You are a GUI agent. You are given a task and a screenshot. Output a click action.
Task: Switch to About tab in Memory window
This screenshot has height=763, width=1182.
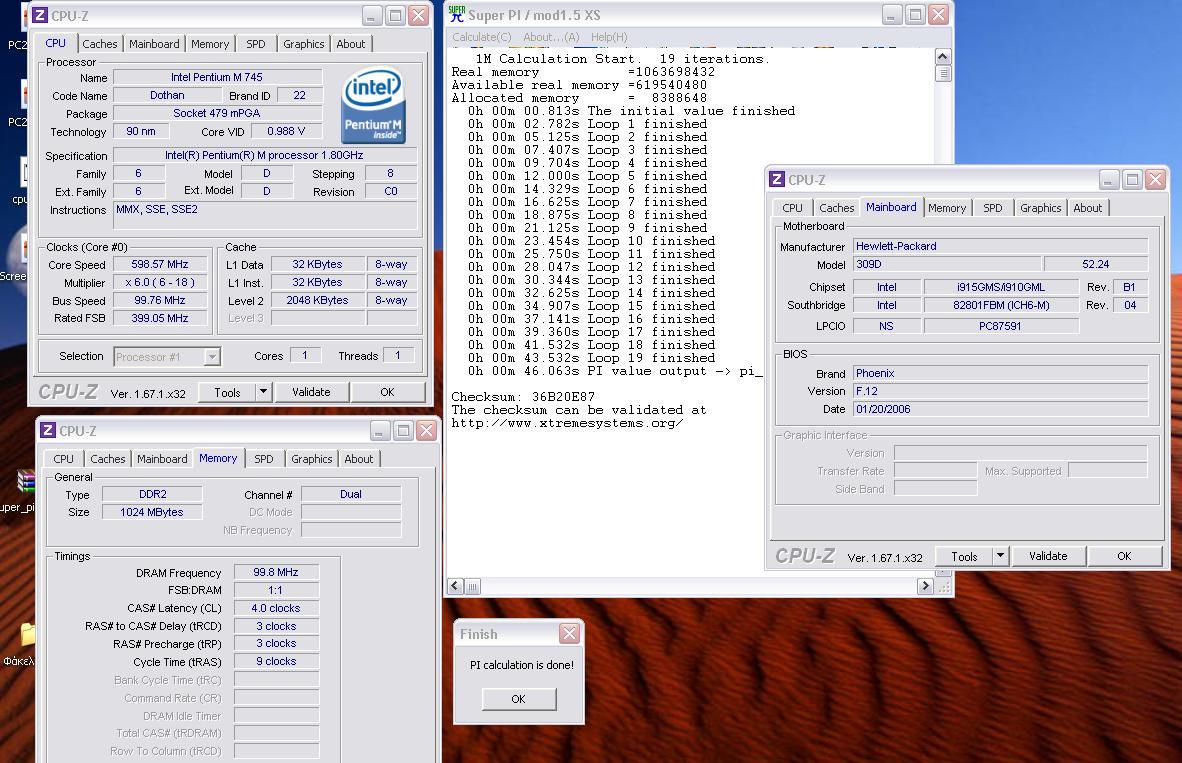point(359,459)
